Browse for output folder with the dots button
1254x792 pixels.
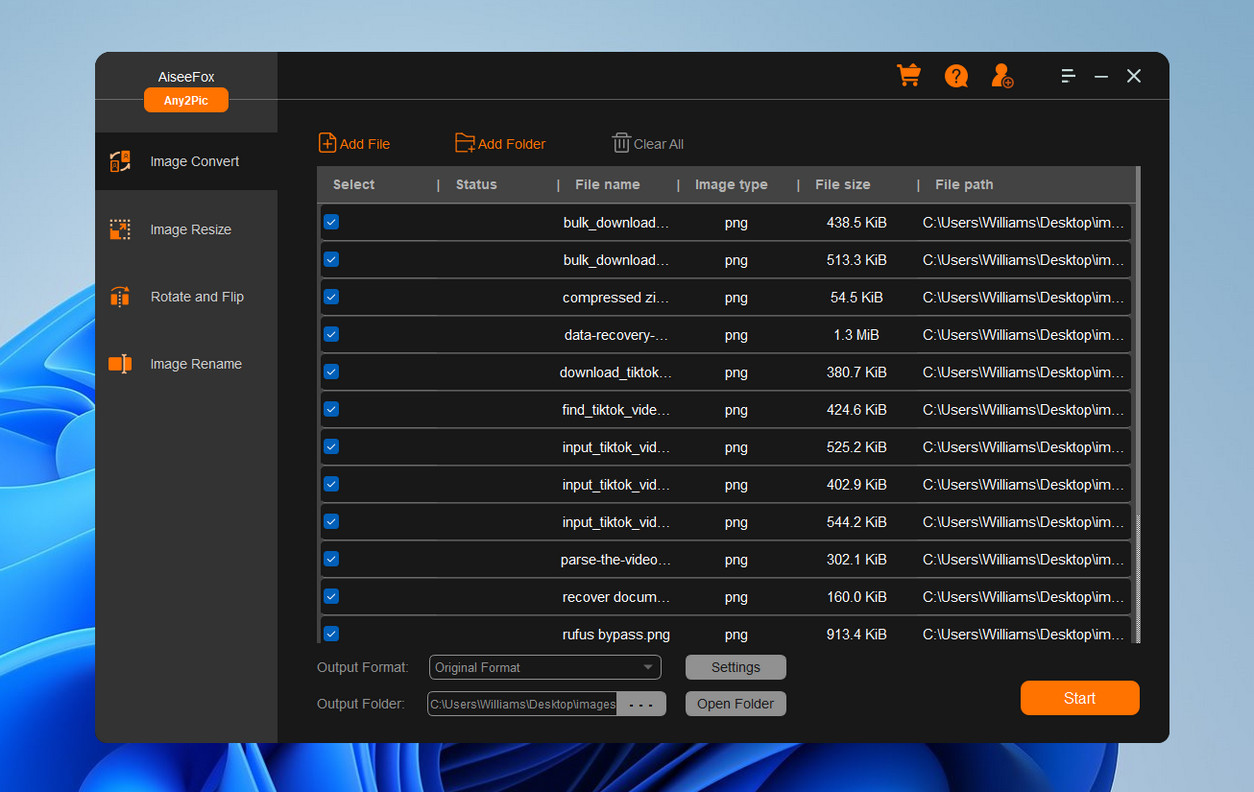pyautogui.click(x=641, y=704)
